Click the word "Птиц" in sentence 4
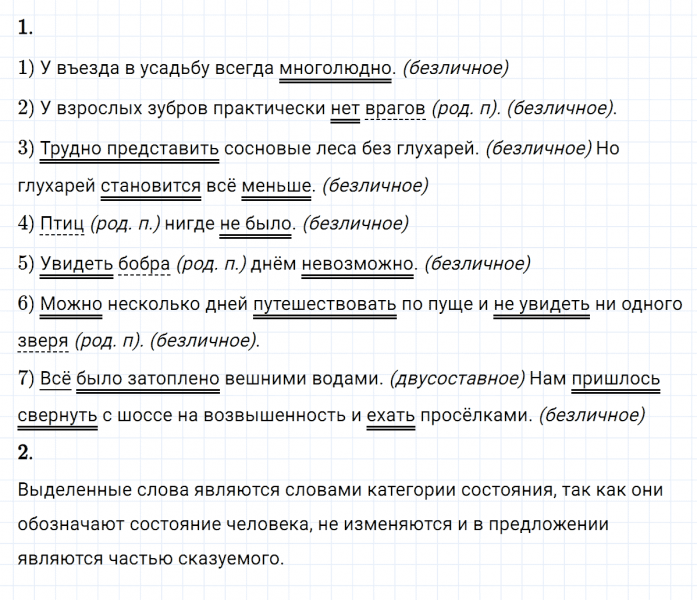Image resolution: width=697 pixels, height=600 pixels. (x=62, y=225)
